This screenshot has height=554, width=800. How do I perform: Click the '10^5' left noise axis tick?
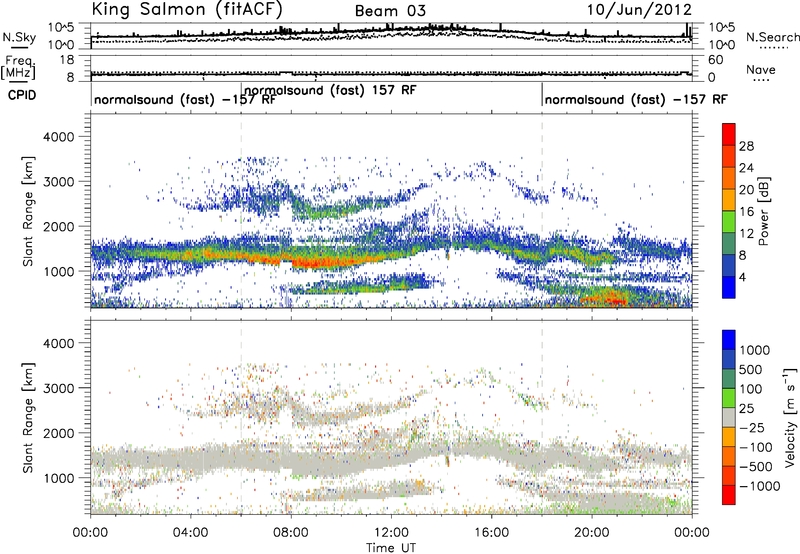coord(61,27)
